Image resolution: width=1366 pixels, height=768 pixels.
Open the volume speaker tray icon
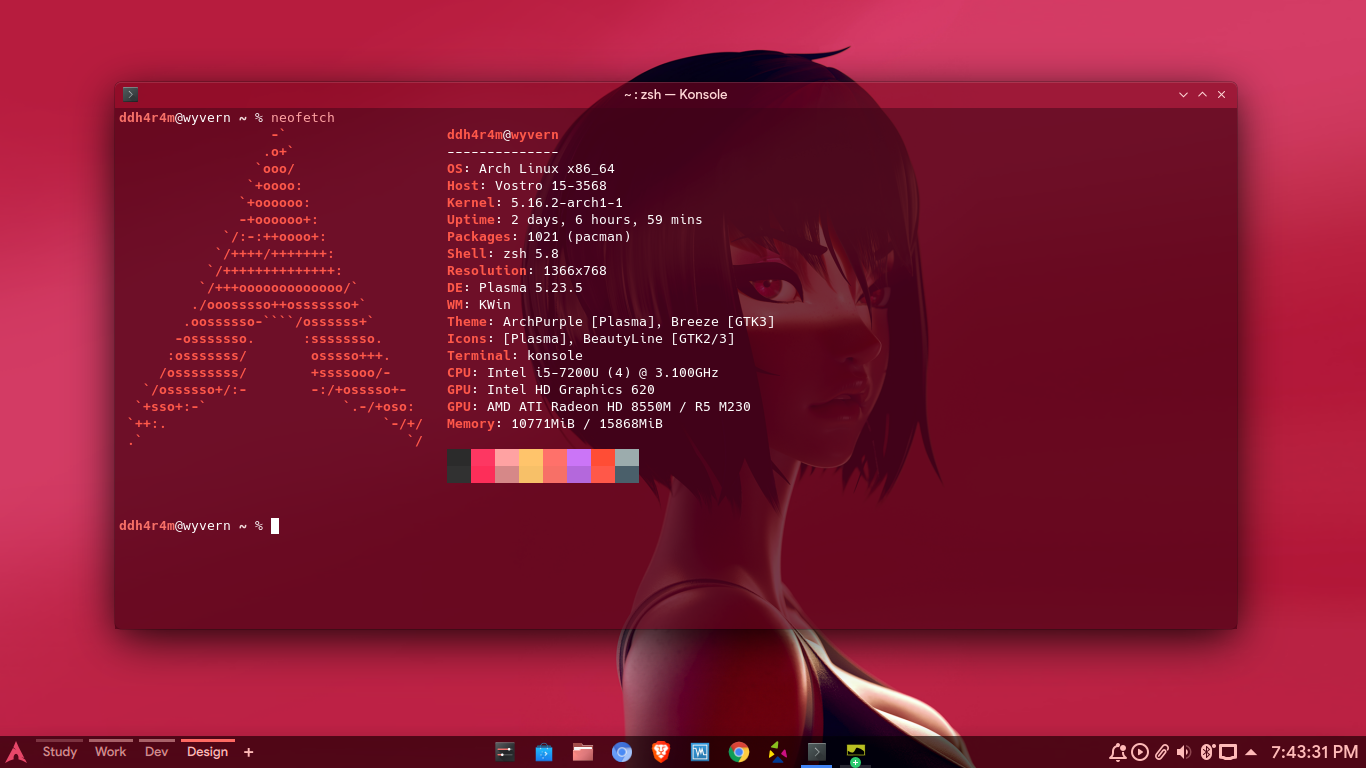pos(1184,752)
